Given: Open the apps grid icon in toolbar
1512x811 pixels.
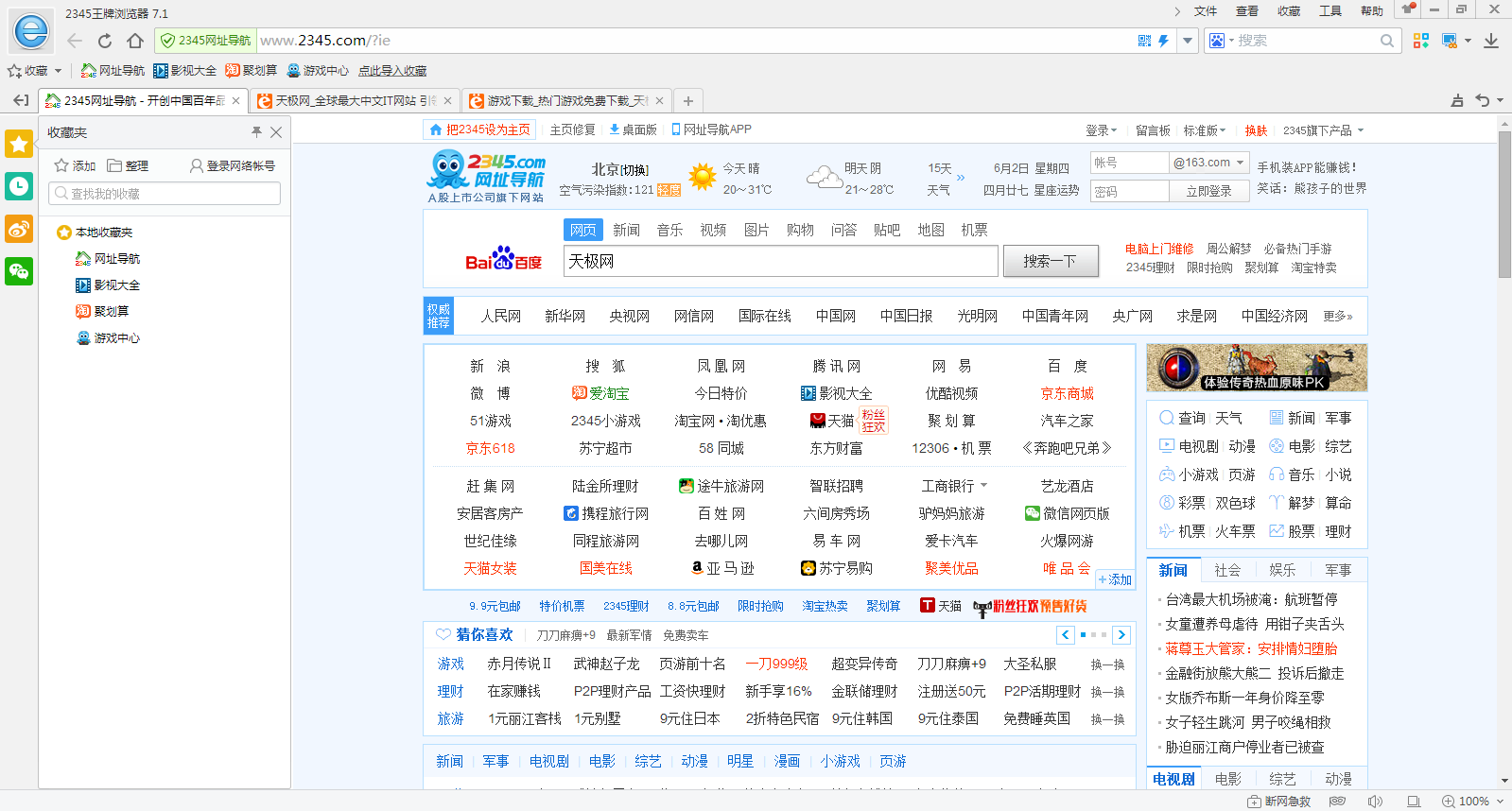Looking at the screenshot, I should [1420, 41].
